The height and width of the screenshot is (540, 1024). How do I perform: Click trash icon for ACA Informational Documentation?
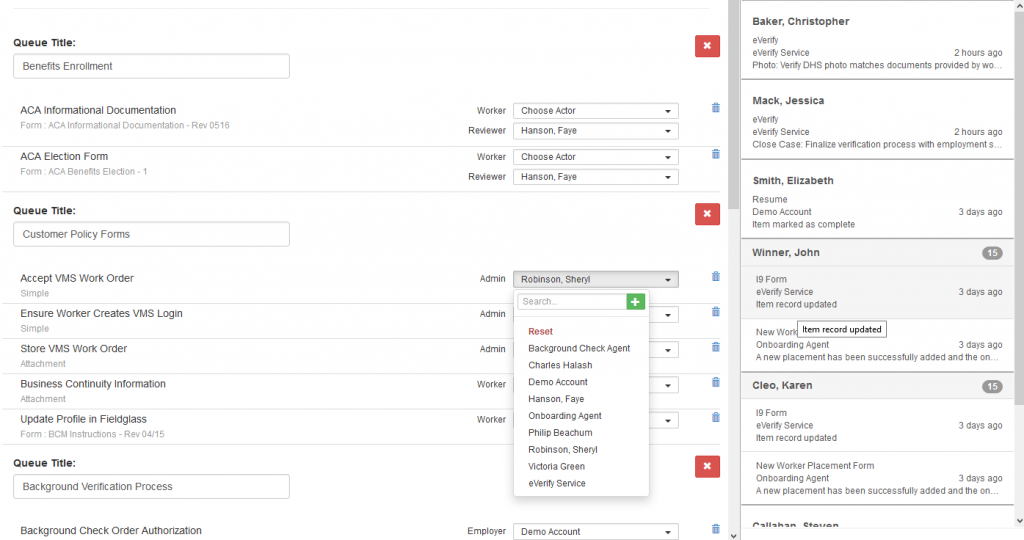click(x=715, y=108)
